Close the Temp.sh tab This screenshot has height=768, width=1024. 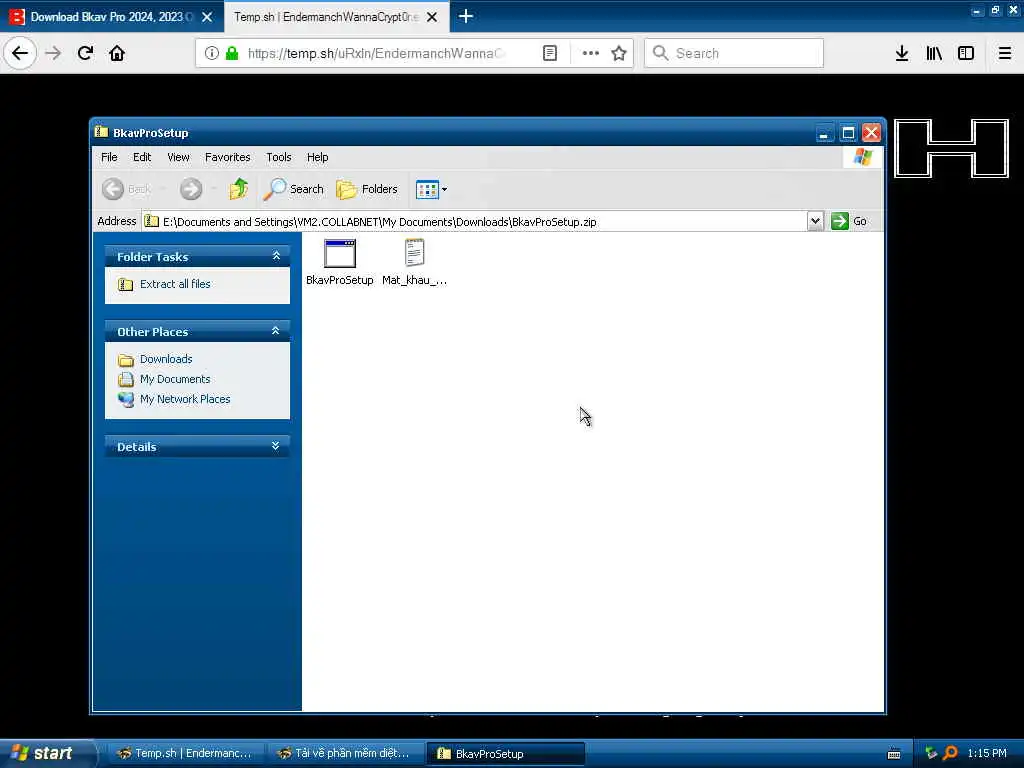point(432,17)
